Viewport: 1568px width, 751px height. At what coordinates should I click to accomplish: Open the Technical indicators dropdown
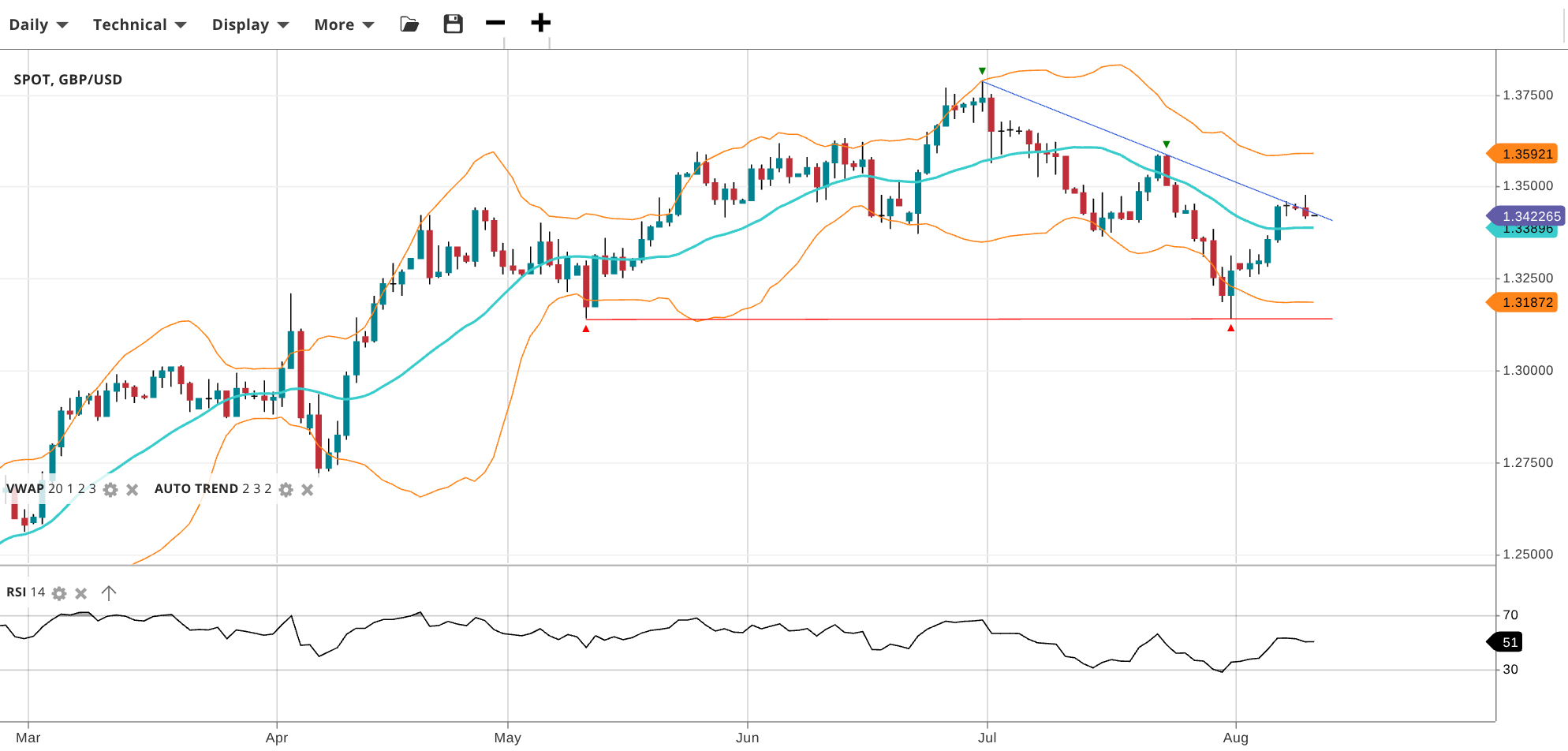click(x=140, y=24)
